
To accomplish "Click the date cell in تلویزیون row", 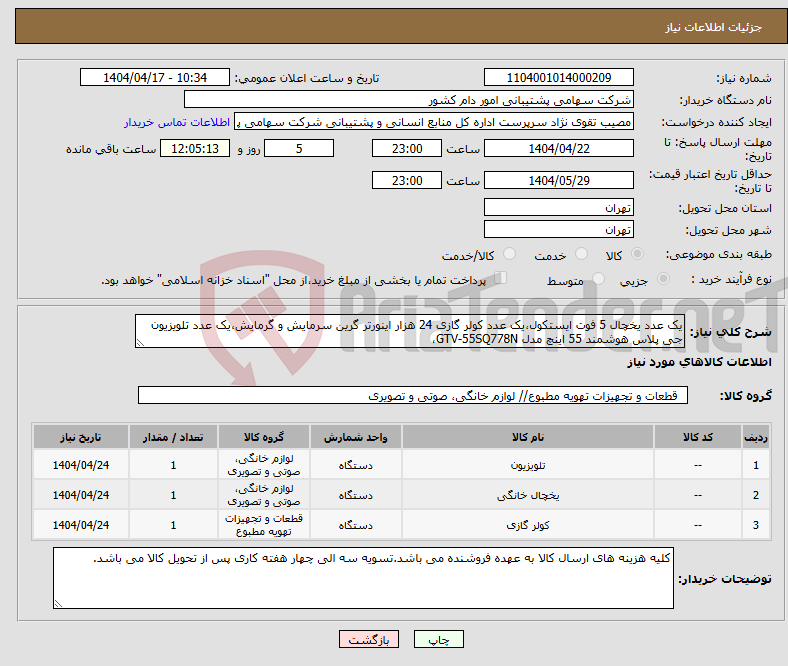I will click(81, 465).
